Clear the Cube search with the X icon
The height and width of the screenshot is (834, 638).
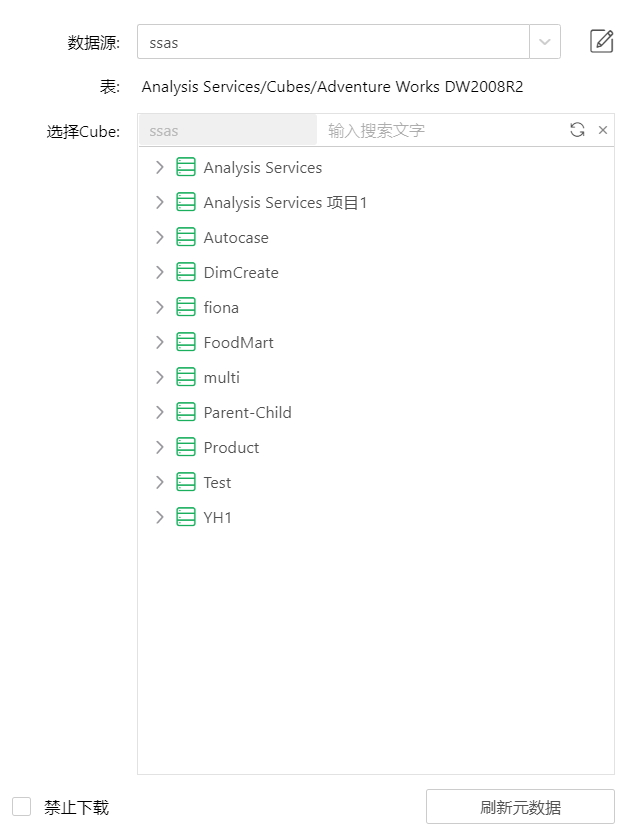(x=603, y=130)
